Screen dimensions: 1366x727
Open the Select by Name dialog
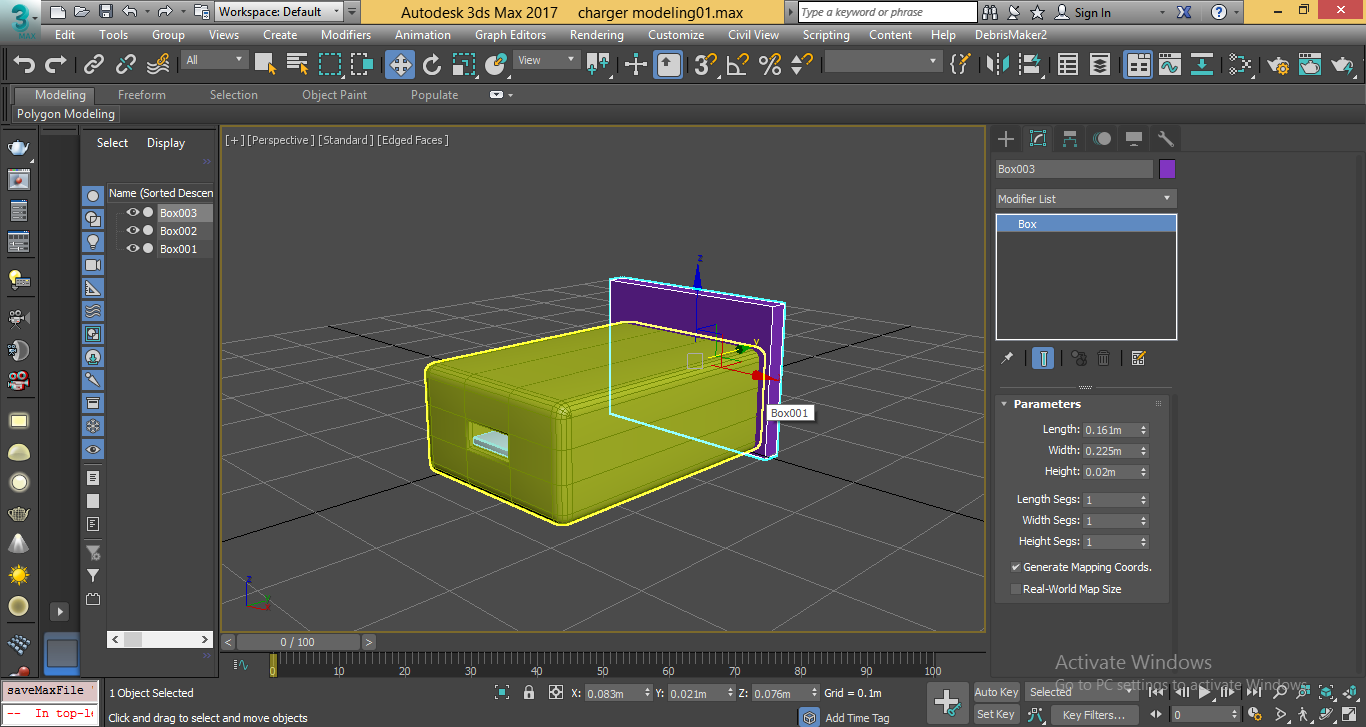[298, 65]
